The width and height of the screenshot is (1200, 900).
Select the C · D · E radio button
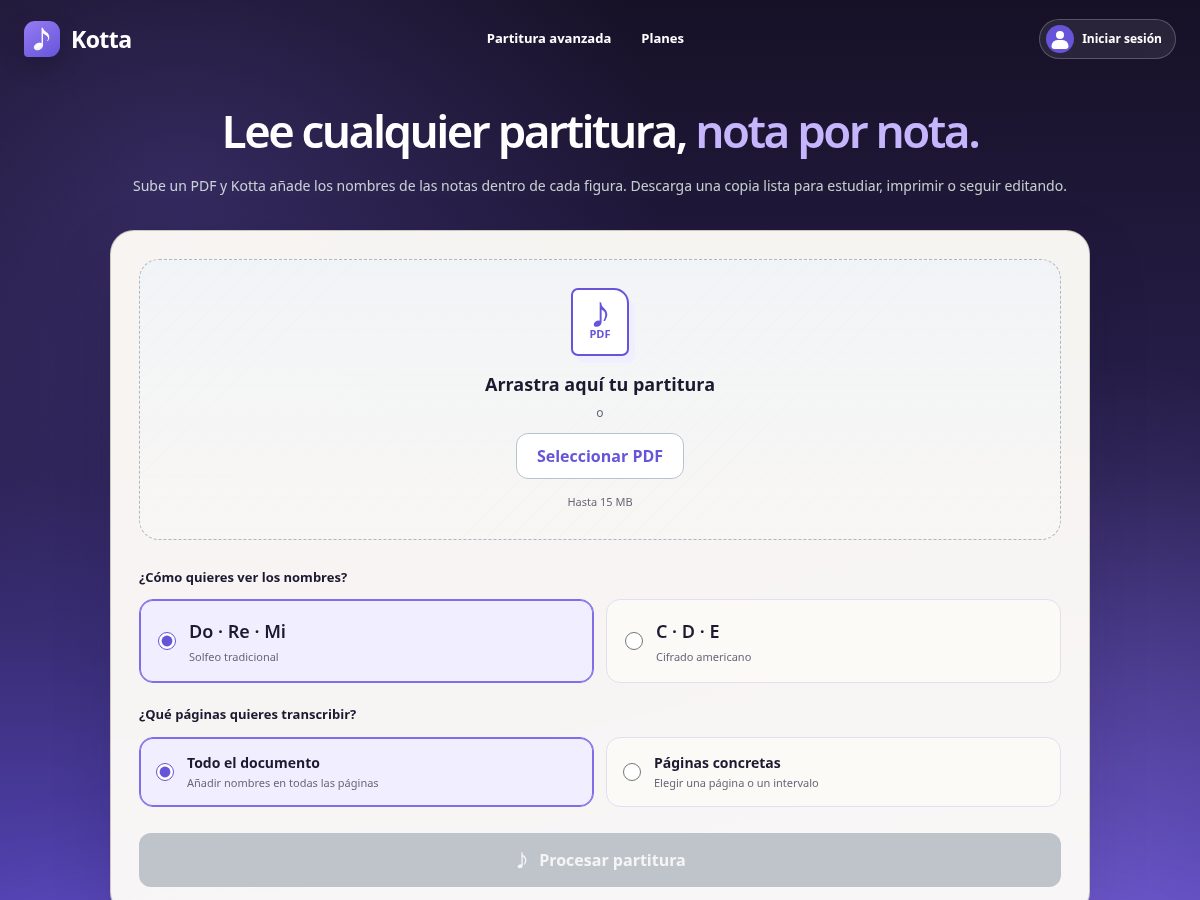634,641
